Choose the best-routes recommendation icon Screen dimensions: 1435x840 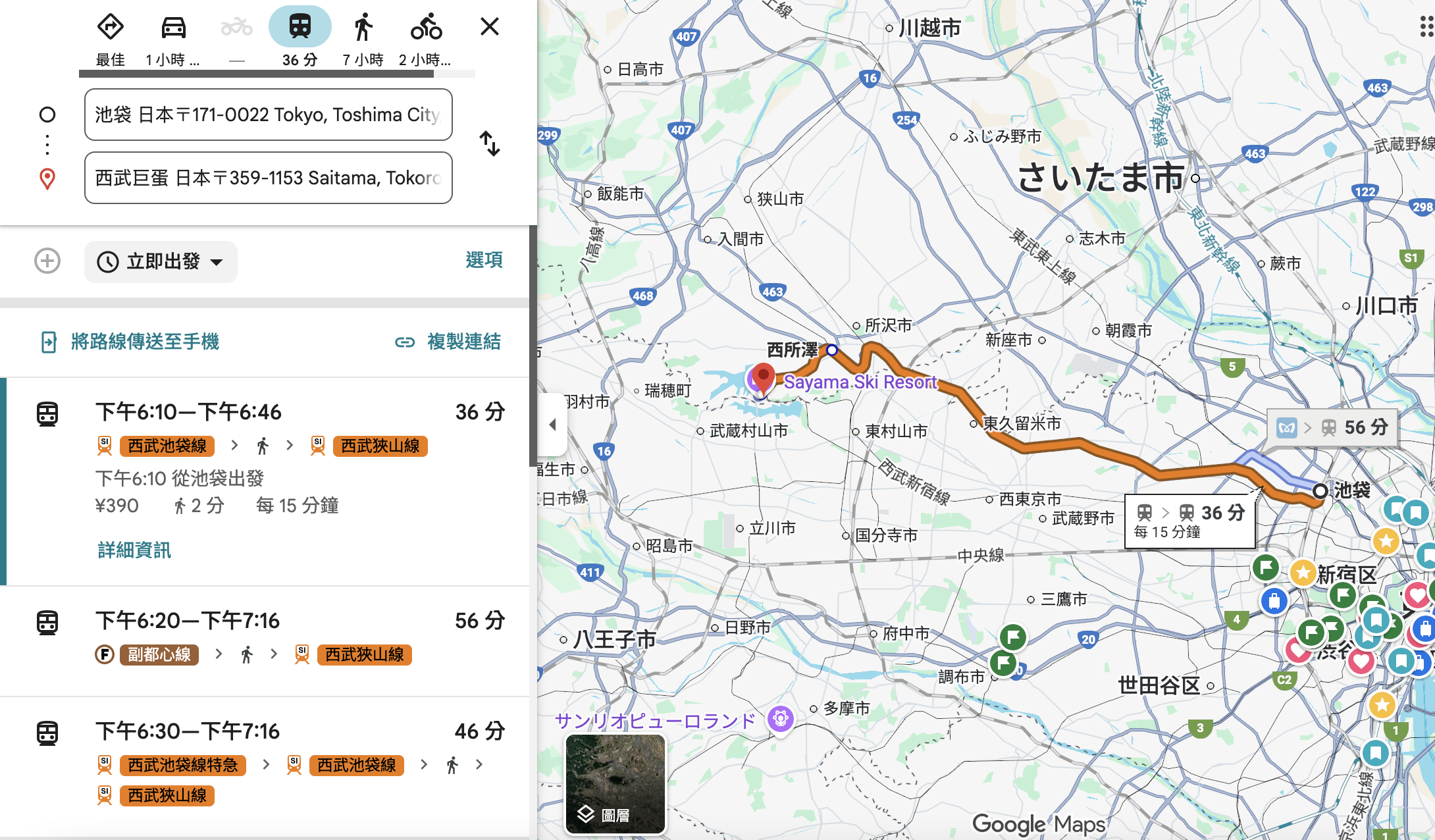tap(111, 28)
